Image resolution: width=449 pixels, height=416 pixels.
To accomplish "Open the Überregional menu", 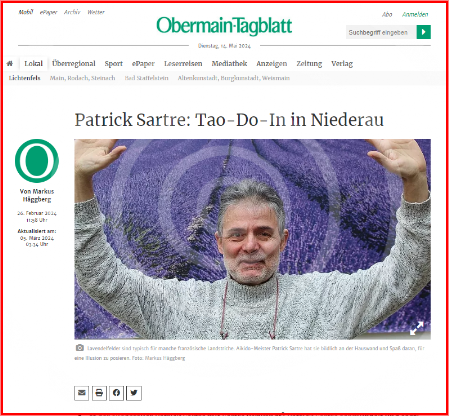I will pos(74,63).
